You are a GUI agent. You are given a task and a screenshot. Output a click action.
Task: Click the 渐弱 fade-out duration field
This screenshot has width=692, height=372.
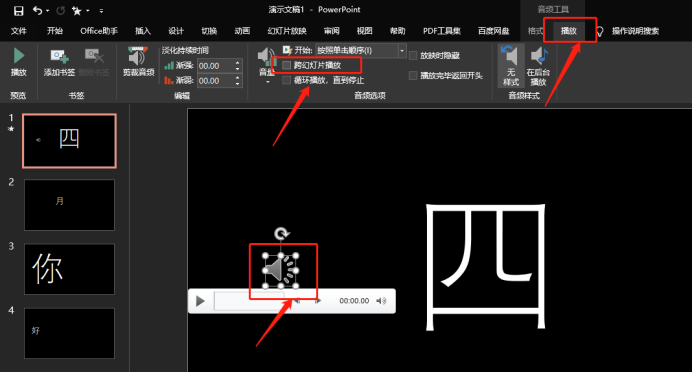click(216, 81)
